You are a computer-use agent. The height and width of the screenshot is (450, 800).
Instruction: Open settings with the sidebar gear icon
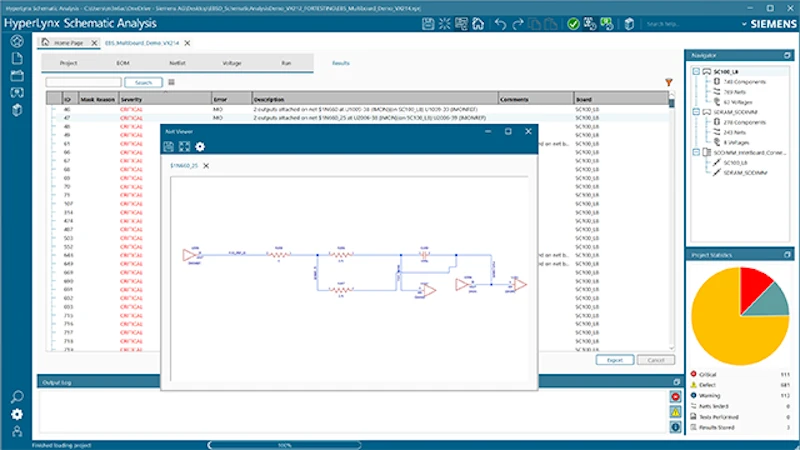point(17,414)
